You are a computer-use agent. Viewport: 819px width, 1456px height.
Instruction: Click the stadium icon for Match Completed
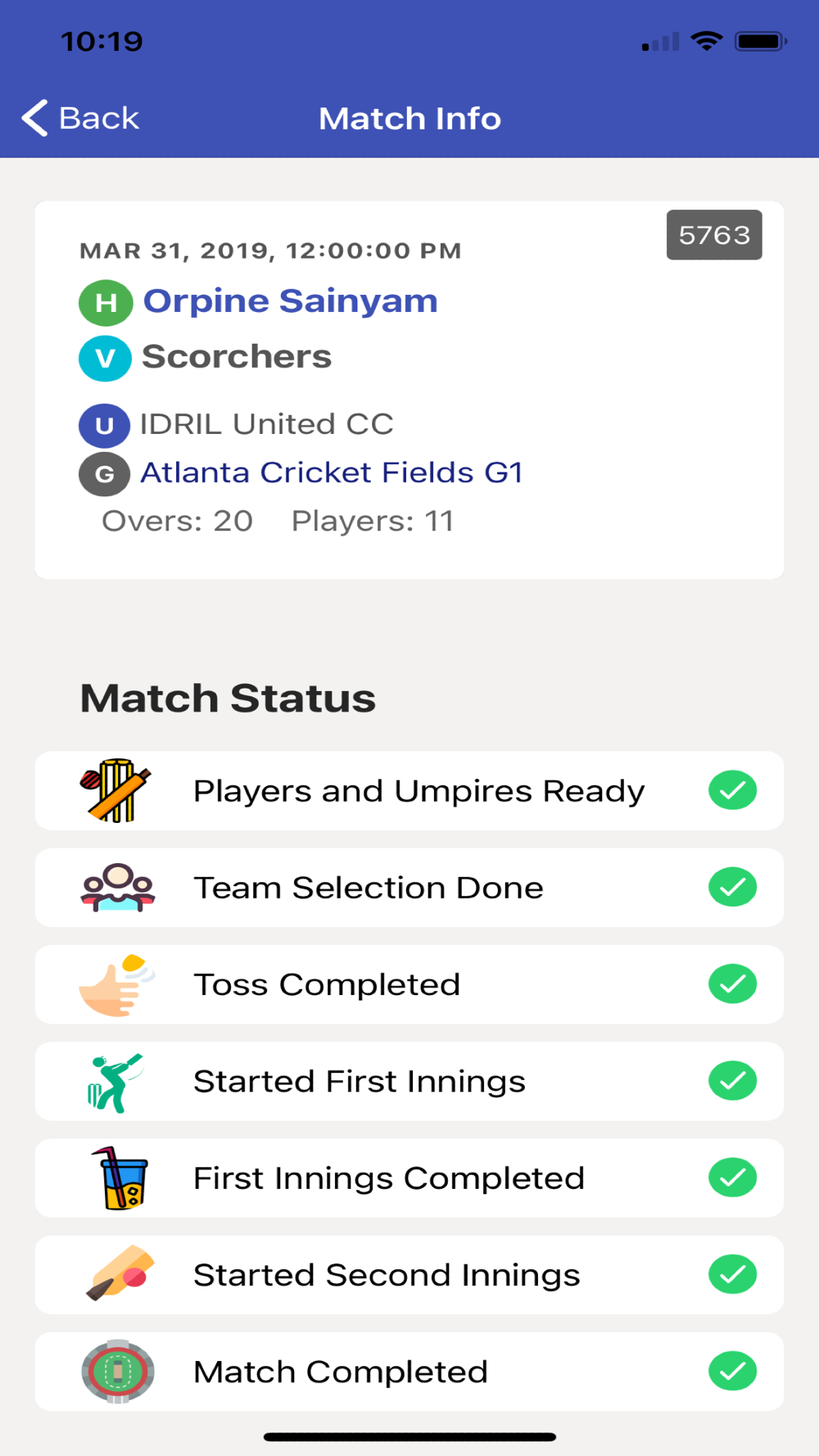(118, 1372)
